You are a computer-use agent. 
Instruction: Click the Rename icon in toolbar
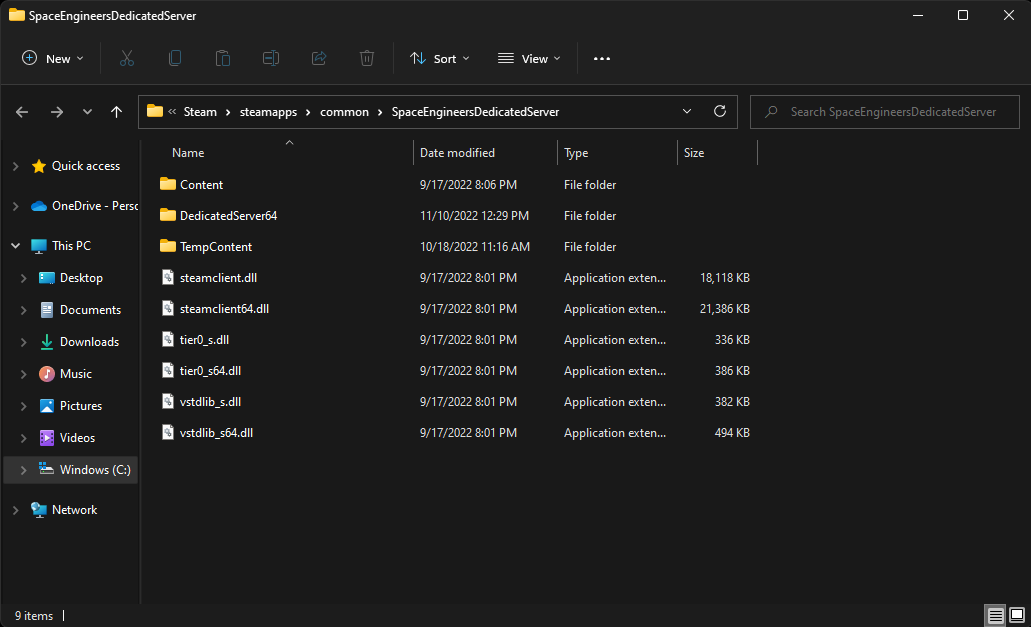[x=271, y=58]
